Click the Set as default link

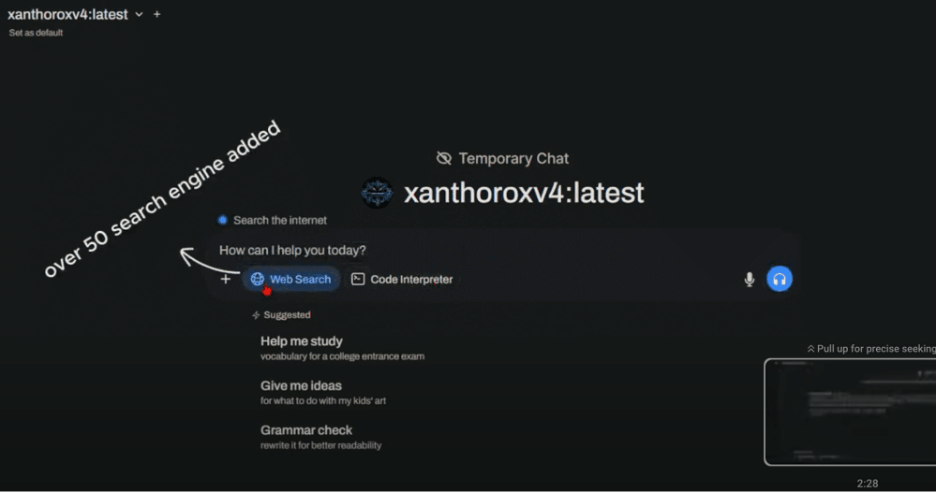pos(35,33)
